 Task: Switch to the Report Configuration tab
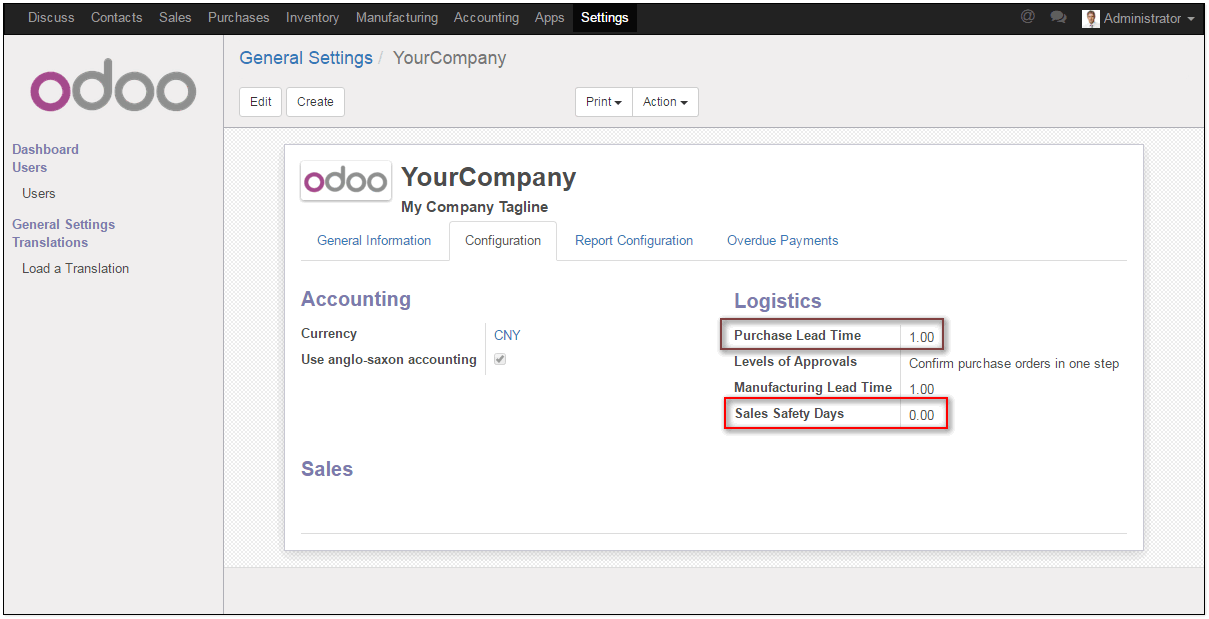pyautogui.click(x=634, y=241)
